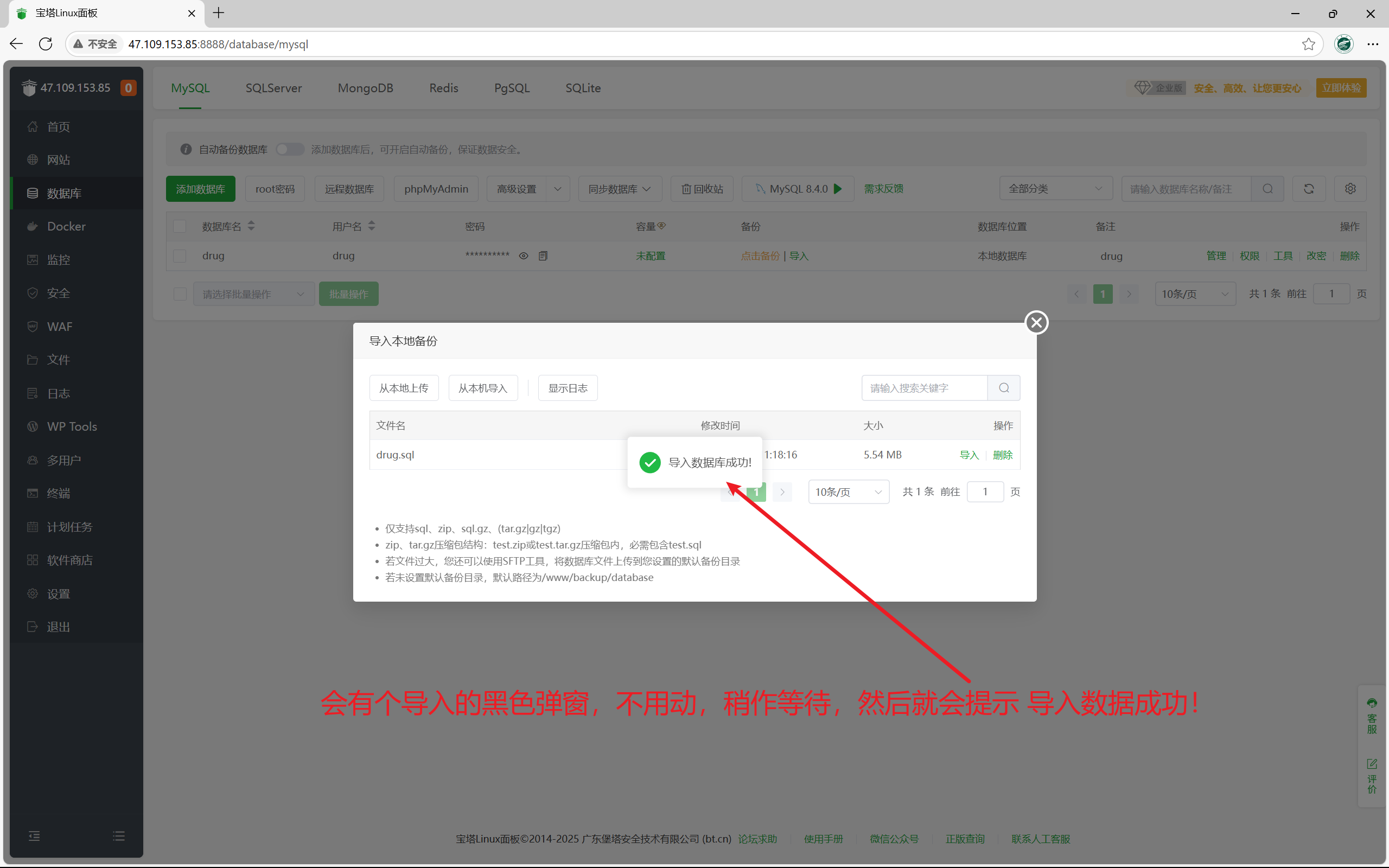Click the password eye visibility icon
Image resolution: width=1389 pixels, height=868 pixels.
coord(524,256)
